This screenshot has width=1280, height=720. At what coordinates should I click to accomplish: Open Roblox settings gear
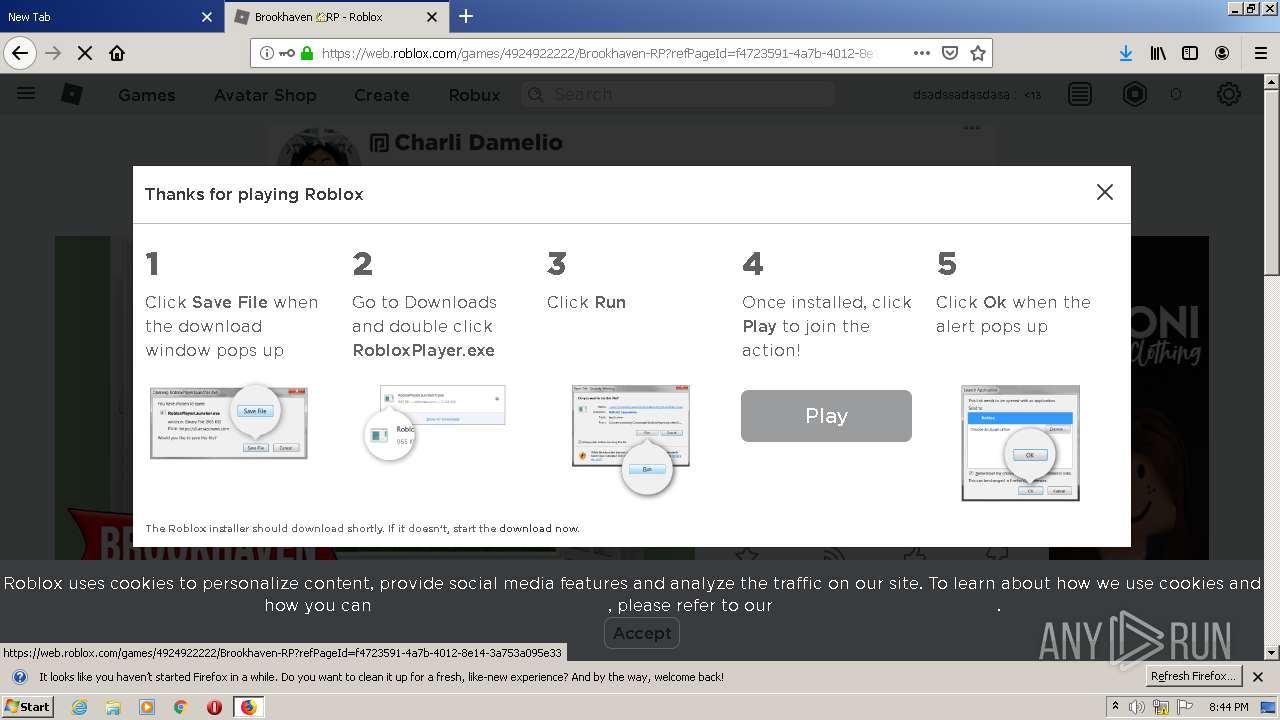tap(1229, 94)
